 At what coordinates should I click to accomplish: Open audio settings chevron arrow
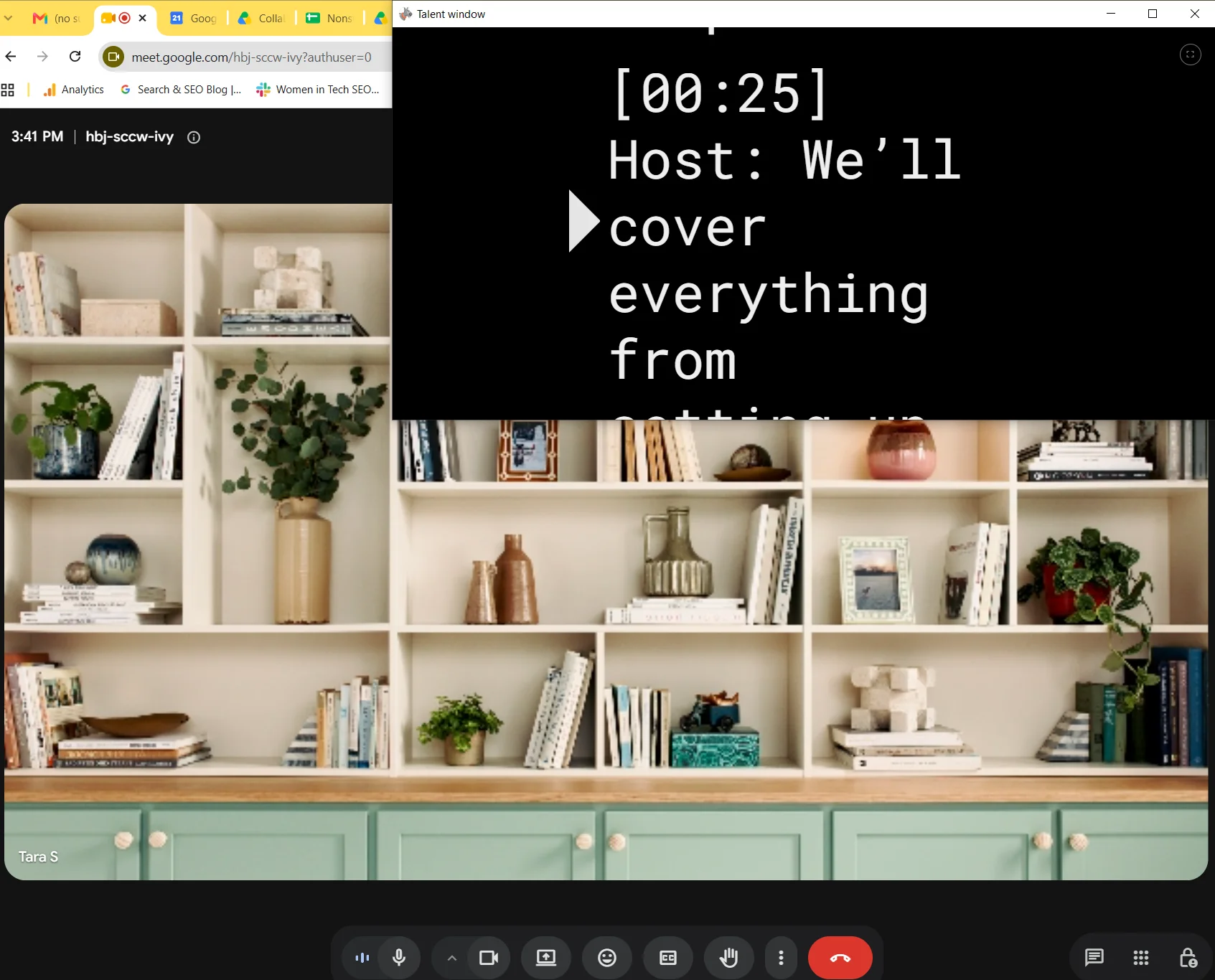coord(451,958)
